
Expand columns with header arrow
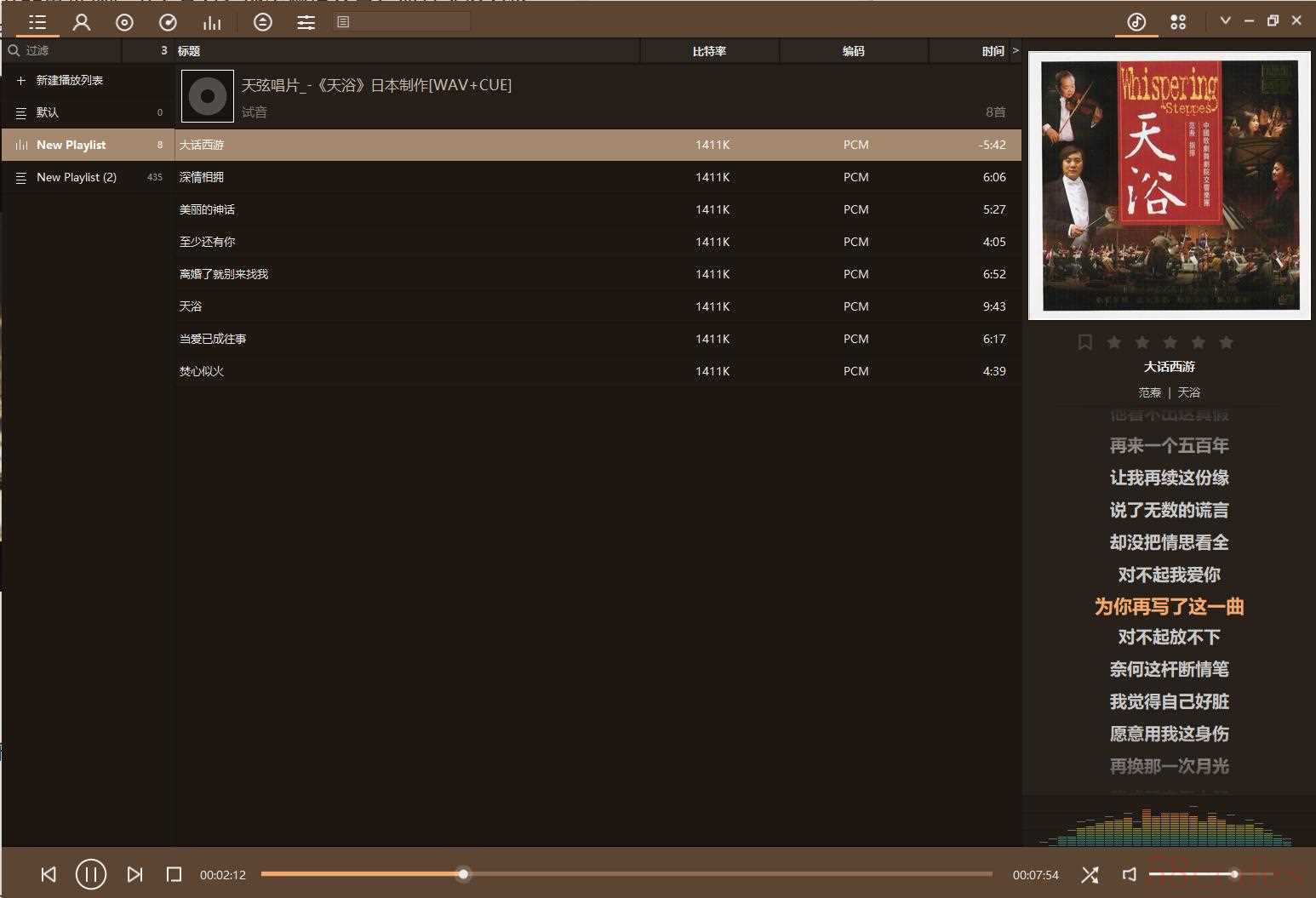(1016, 50)
